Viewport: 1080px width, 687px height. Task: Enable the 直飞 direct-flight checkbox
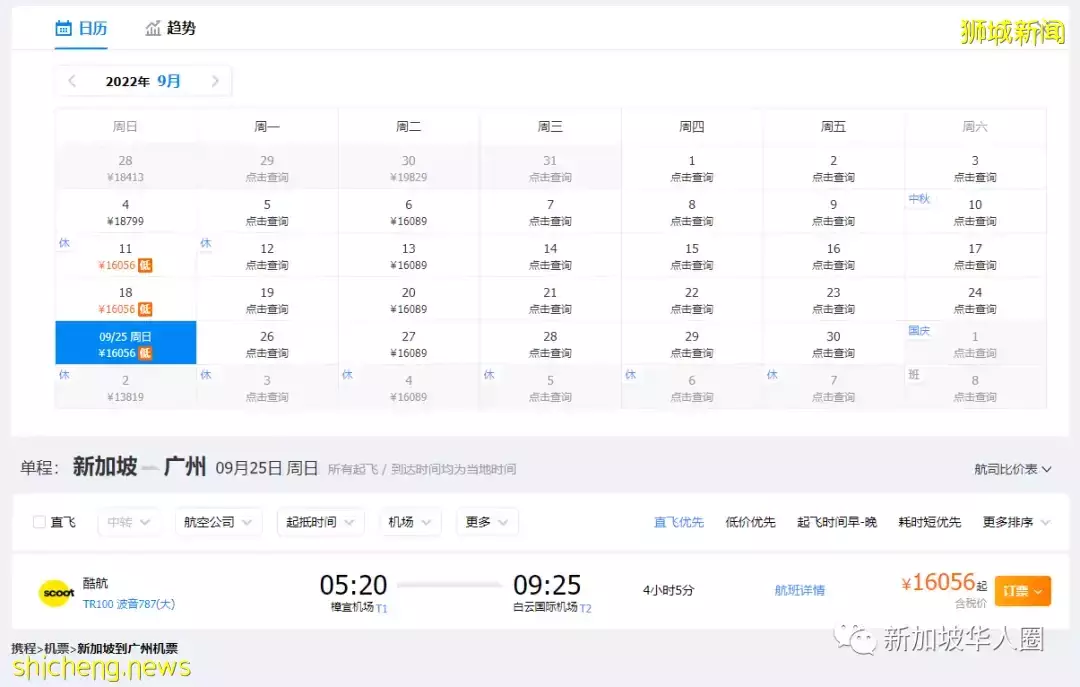click(39, 521)
